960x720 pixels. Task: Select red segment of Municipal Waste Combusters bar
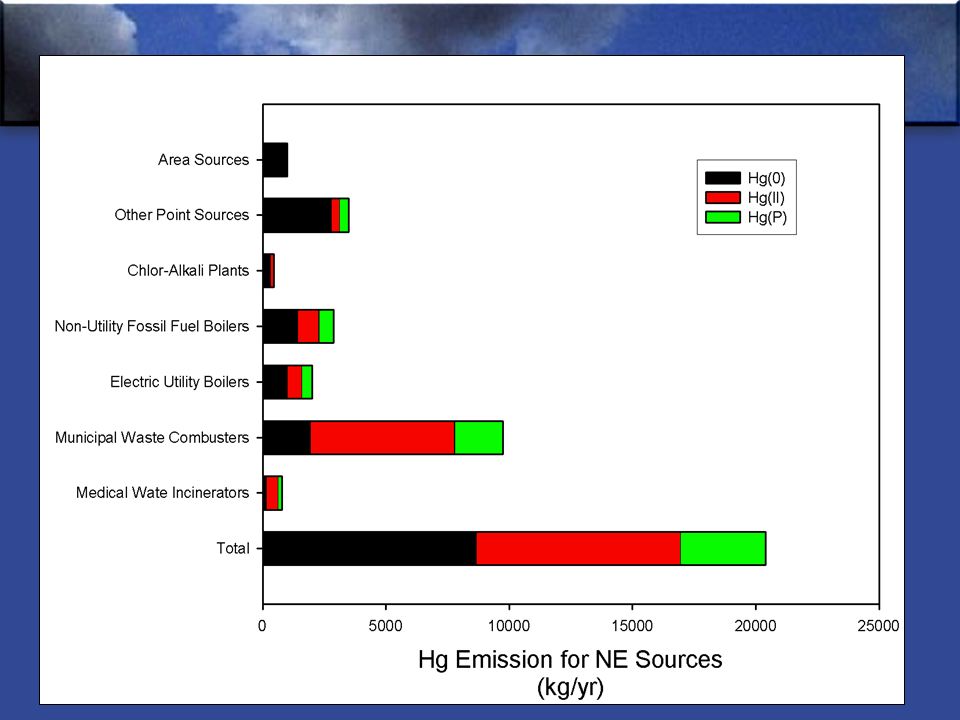tap(383, 437)
